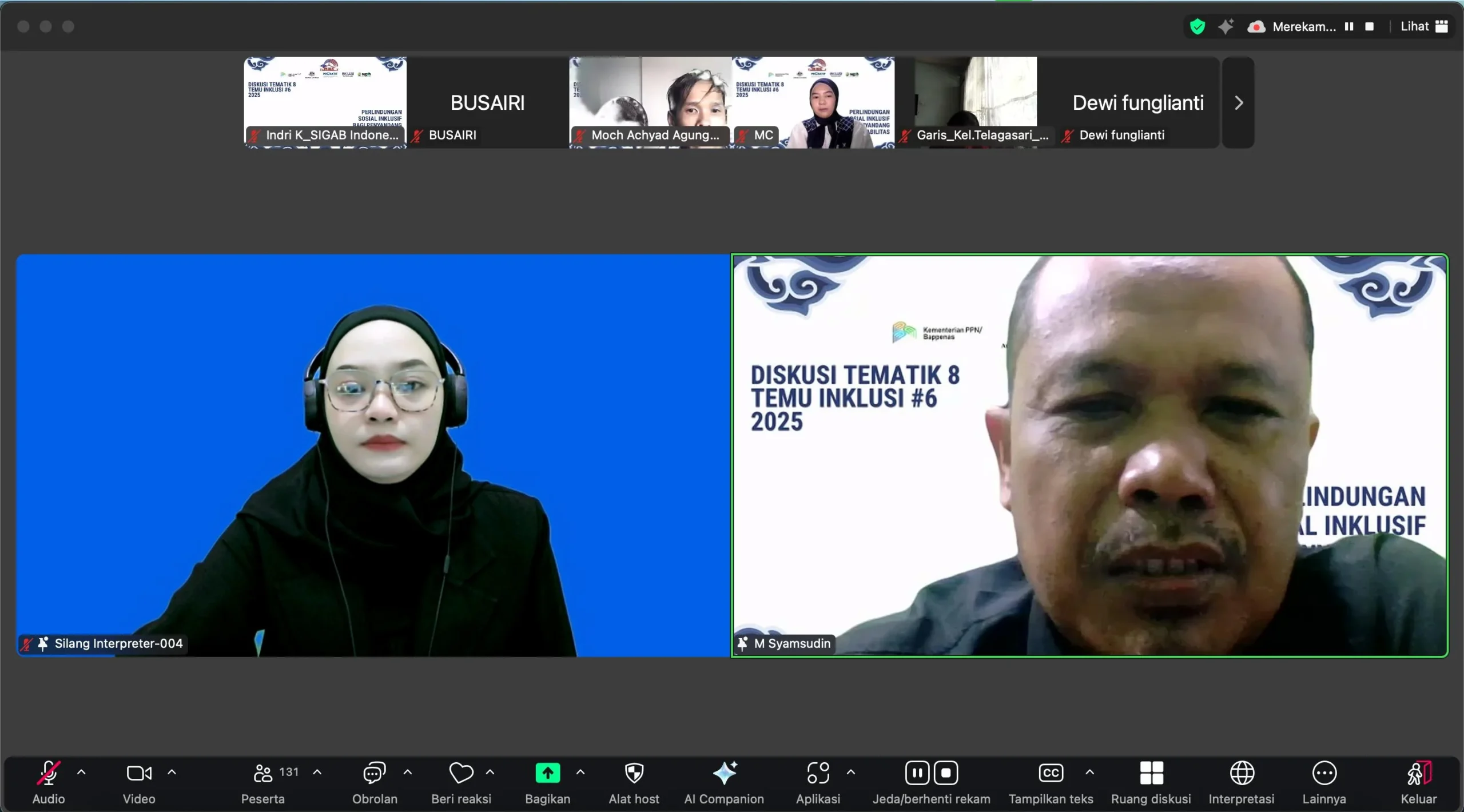Open Ruang diskusi breakout rooms
The image size is (1464, 812).
pyautogui.click(x=1151, y=773)
